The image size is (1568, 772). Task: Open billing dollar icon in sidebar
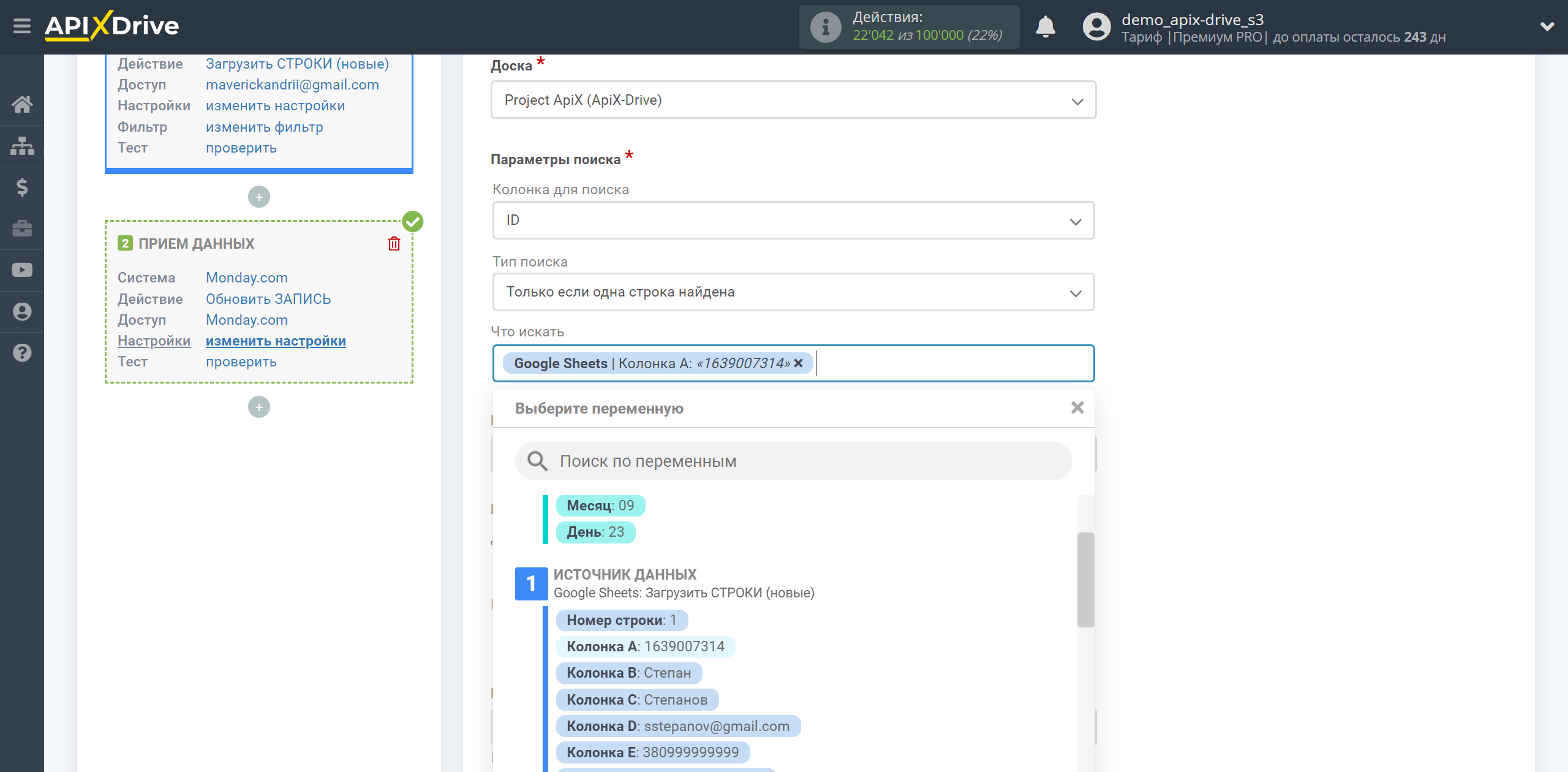pyautogui.click(x=22, y=187)
